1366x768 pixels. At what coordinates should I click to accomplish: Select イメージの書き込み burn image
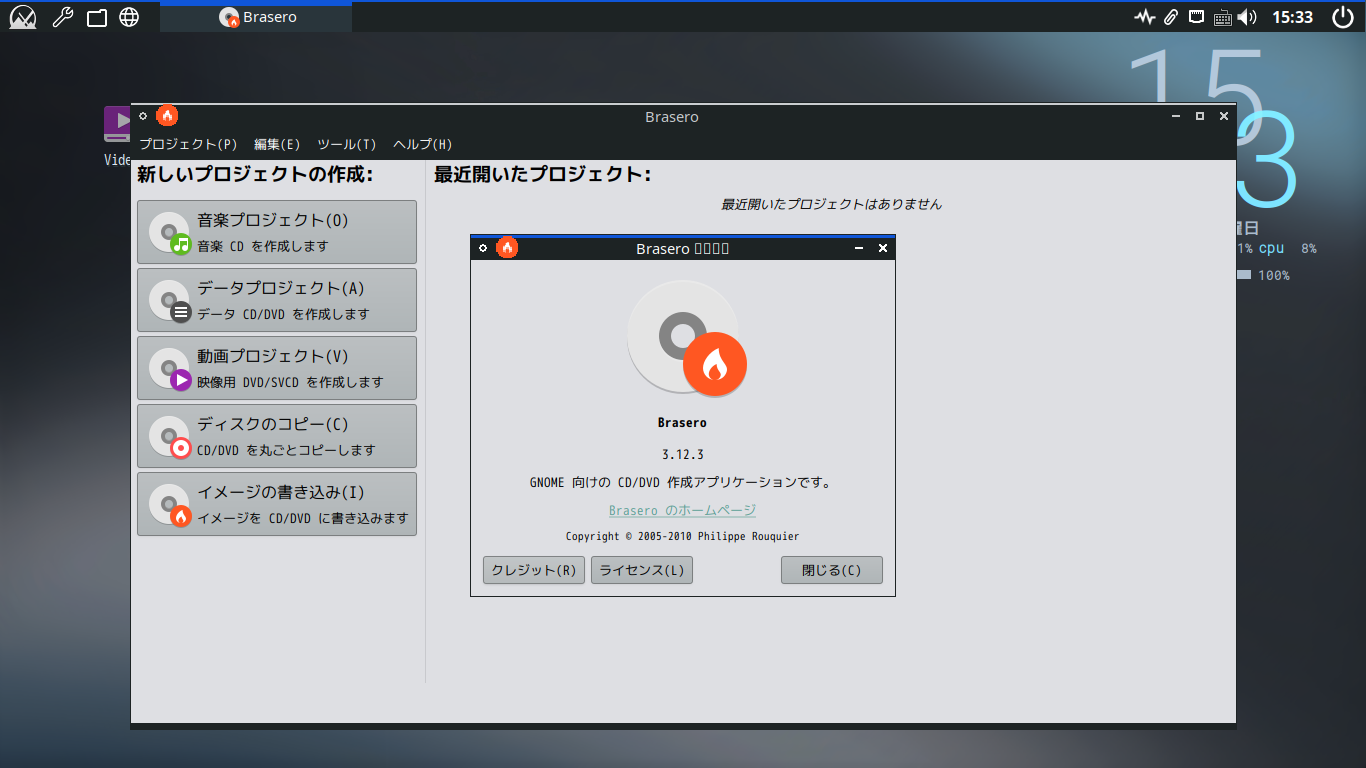(x=277, y=504)
